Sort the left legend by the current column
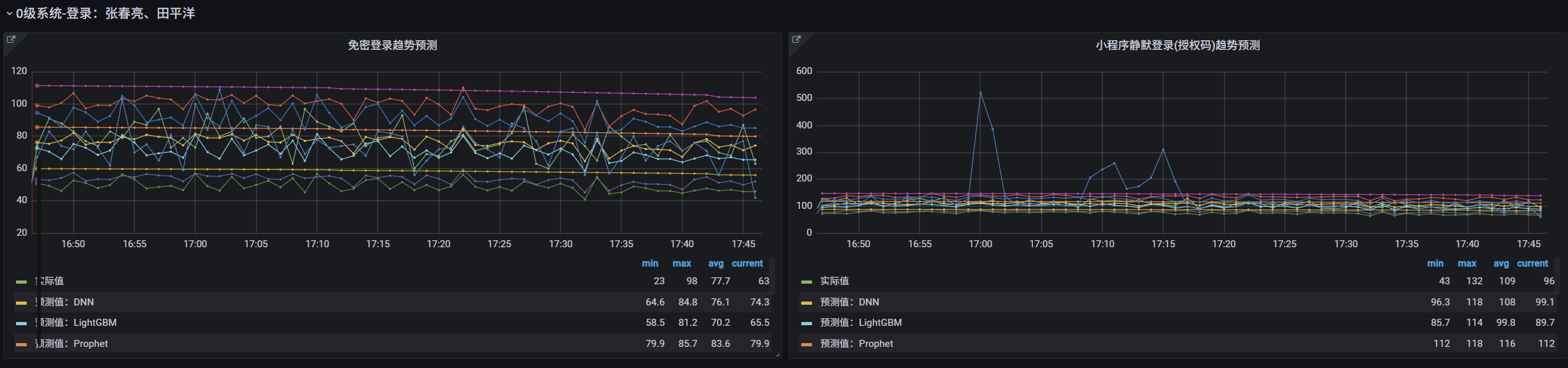This screenshot has height=368, width=1568. coord(747,263)
